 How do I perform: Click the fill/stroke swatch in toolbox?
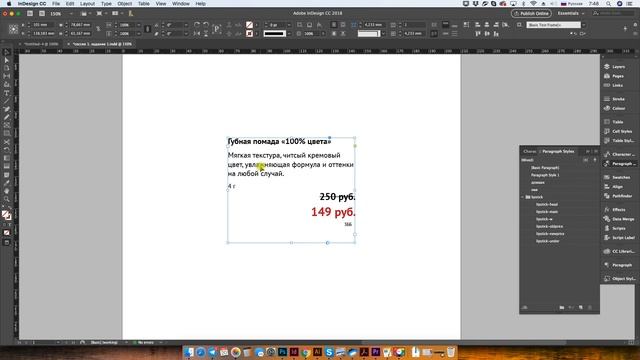pos(6,215)
